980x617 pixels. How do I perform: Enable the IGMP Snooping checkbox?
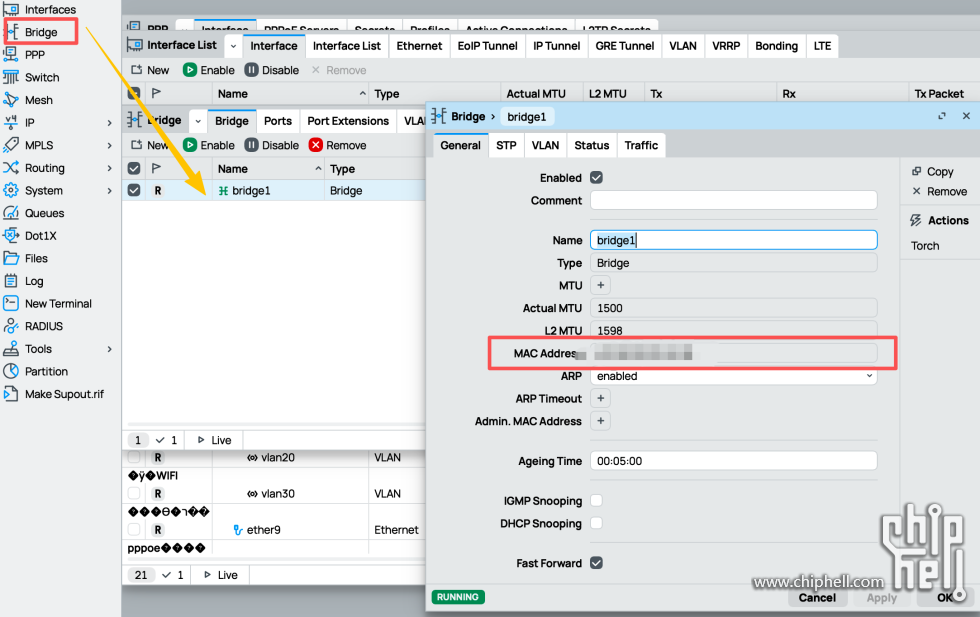597,501
